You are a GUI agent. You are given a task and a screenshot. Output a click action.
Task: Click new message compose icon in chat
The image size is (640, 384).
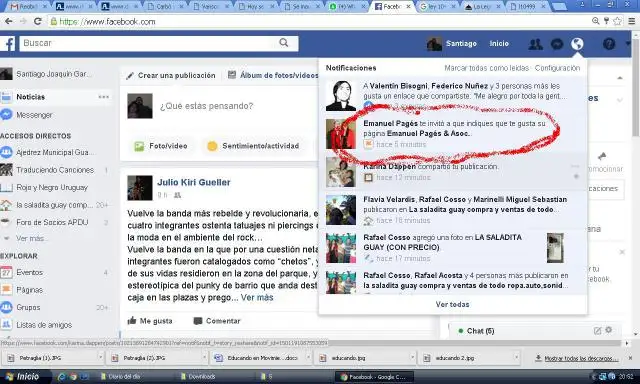598,331
